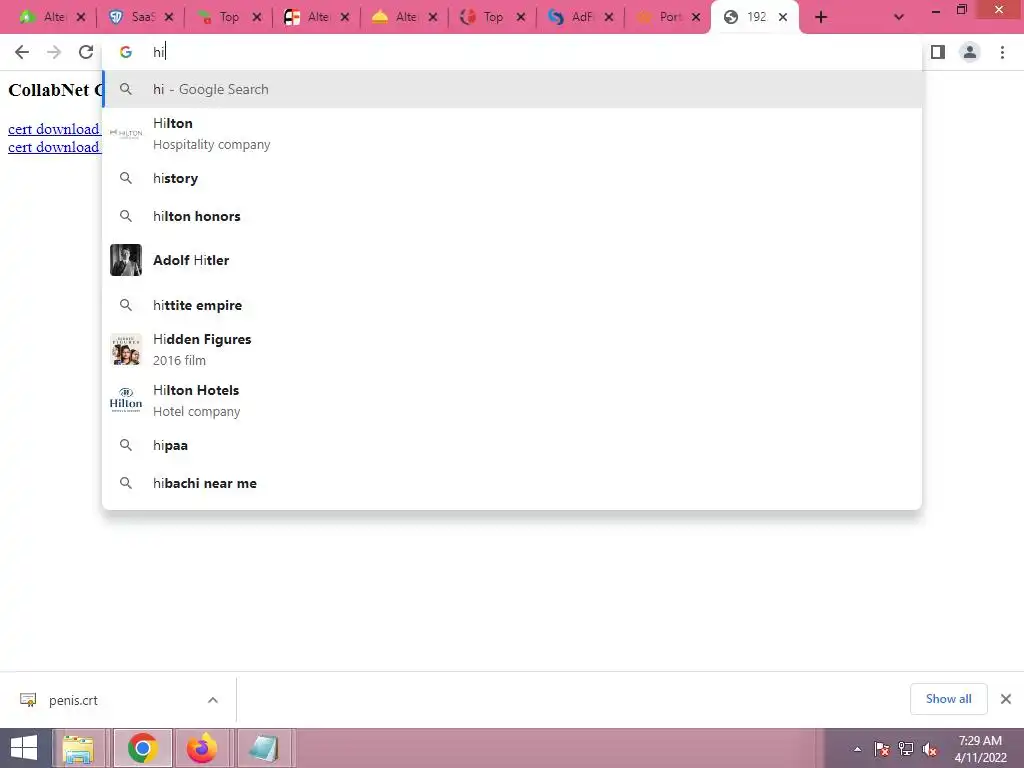Screen dimensions: 1024x768
Task: Click the magnifier icon beside 'hipaa'
Action: pyautogui.click(x=126, y=445)
